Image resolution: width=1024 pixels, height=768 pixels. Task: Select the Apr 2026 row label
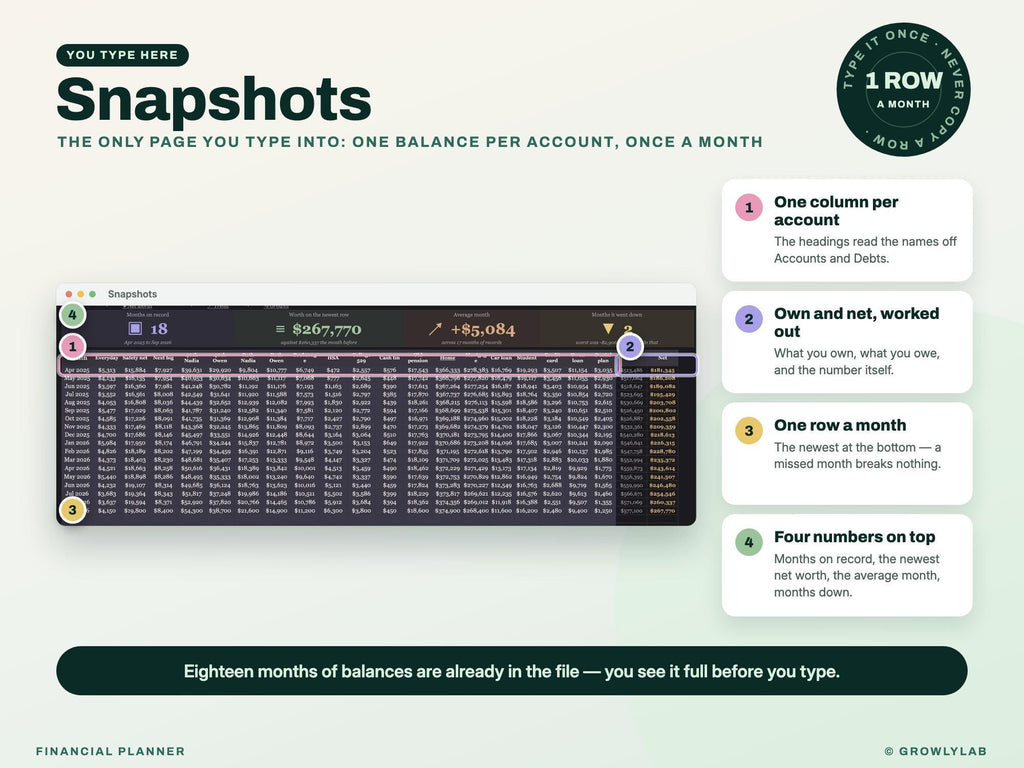coord(77,468)
